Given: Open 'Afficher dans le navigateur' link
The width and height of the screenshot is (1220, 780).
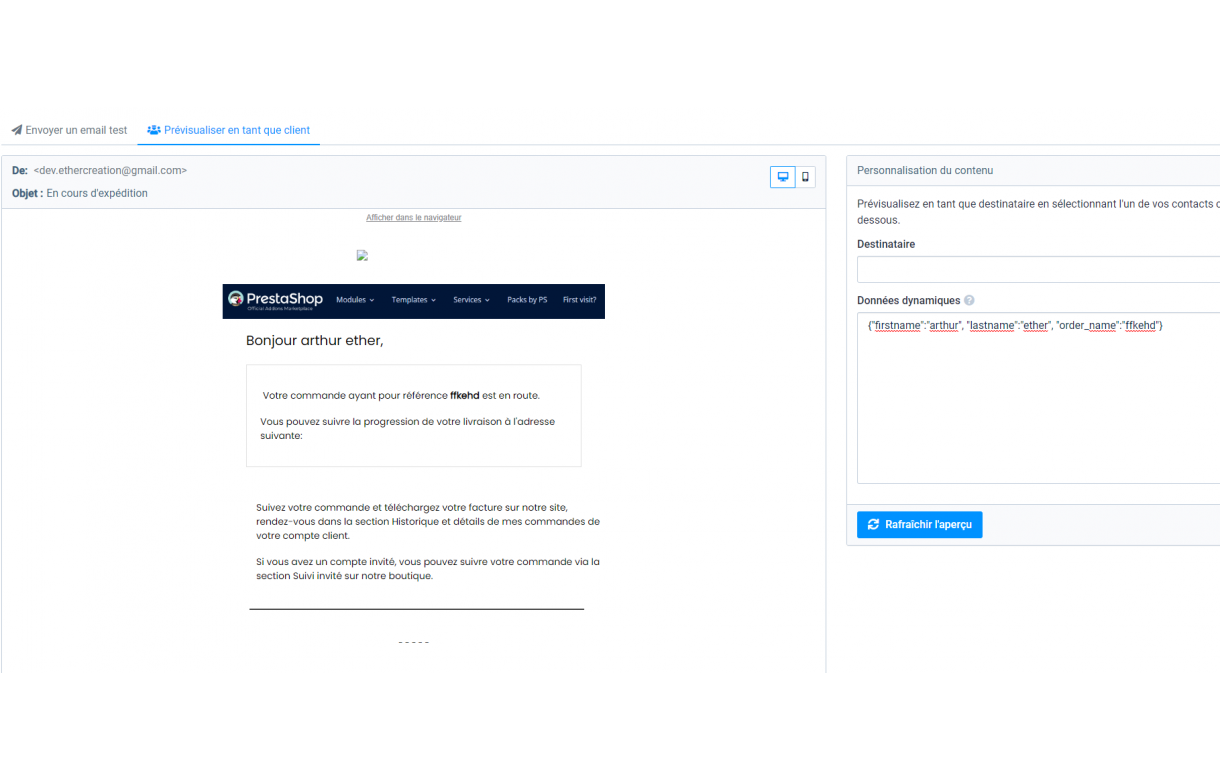Looking at the screenshot, I should click(x=414, y=217).
